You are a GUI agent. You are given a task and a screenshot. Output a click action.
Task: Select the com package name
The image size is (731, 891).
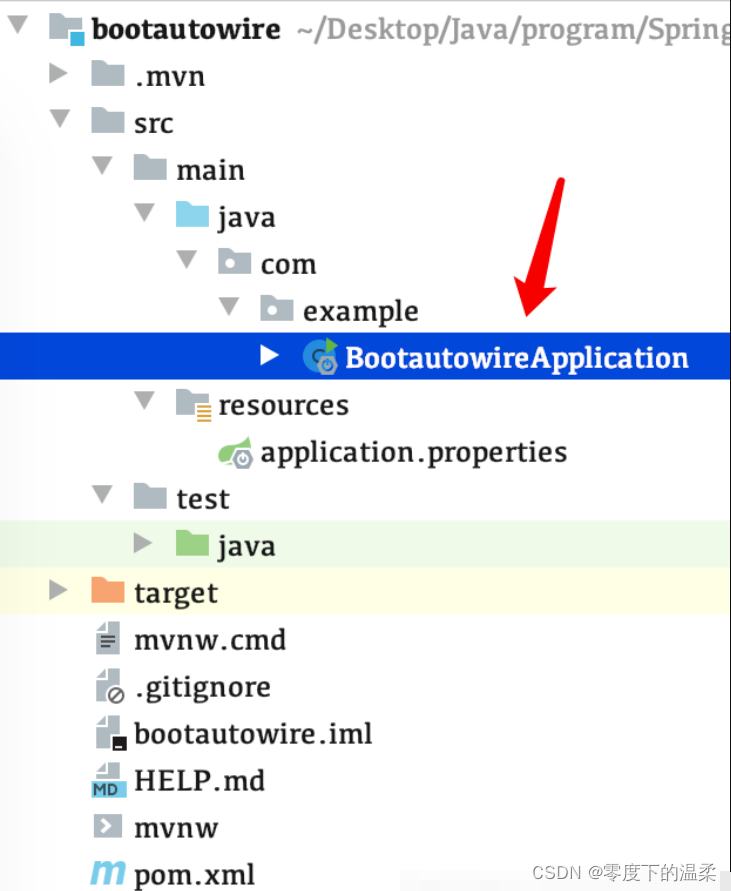coord(288,265)
